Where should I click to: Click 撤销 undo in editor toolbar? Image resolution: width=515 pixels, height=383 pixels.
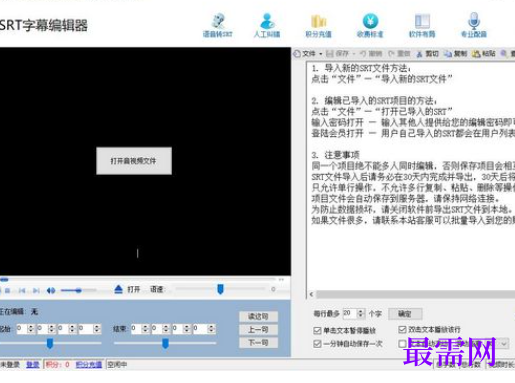click(371, 54)
